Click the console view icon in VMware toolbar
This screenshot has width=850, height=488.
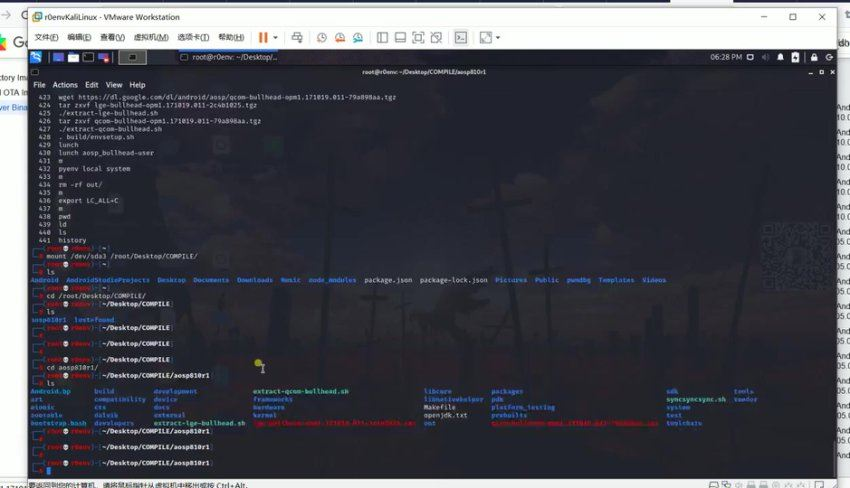coord(461,37)
